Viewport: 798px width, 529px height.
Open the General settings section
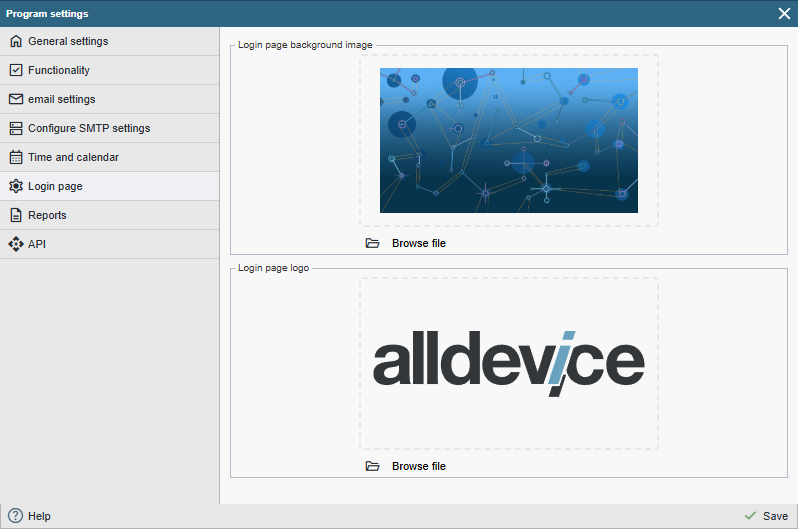coord(109,41)
